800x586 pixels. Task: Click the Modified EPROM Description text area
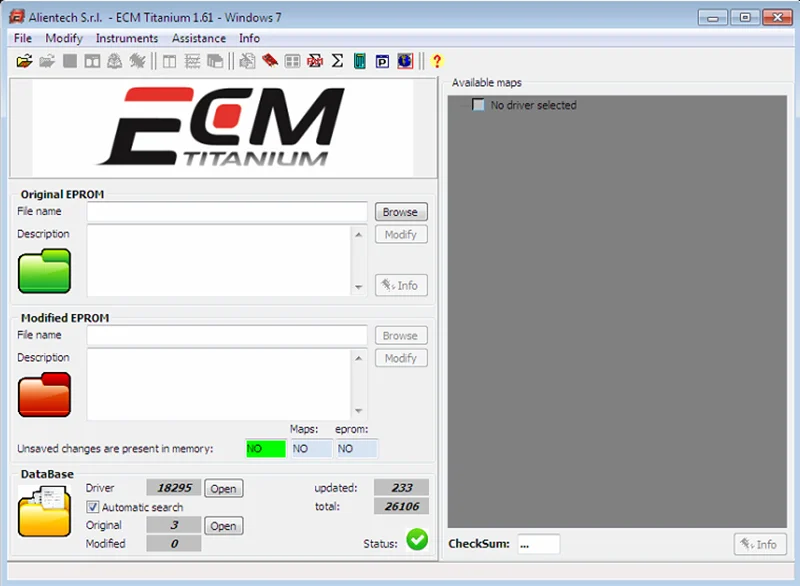point(219,385)
